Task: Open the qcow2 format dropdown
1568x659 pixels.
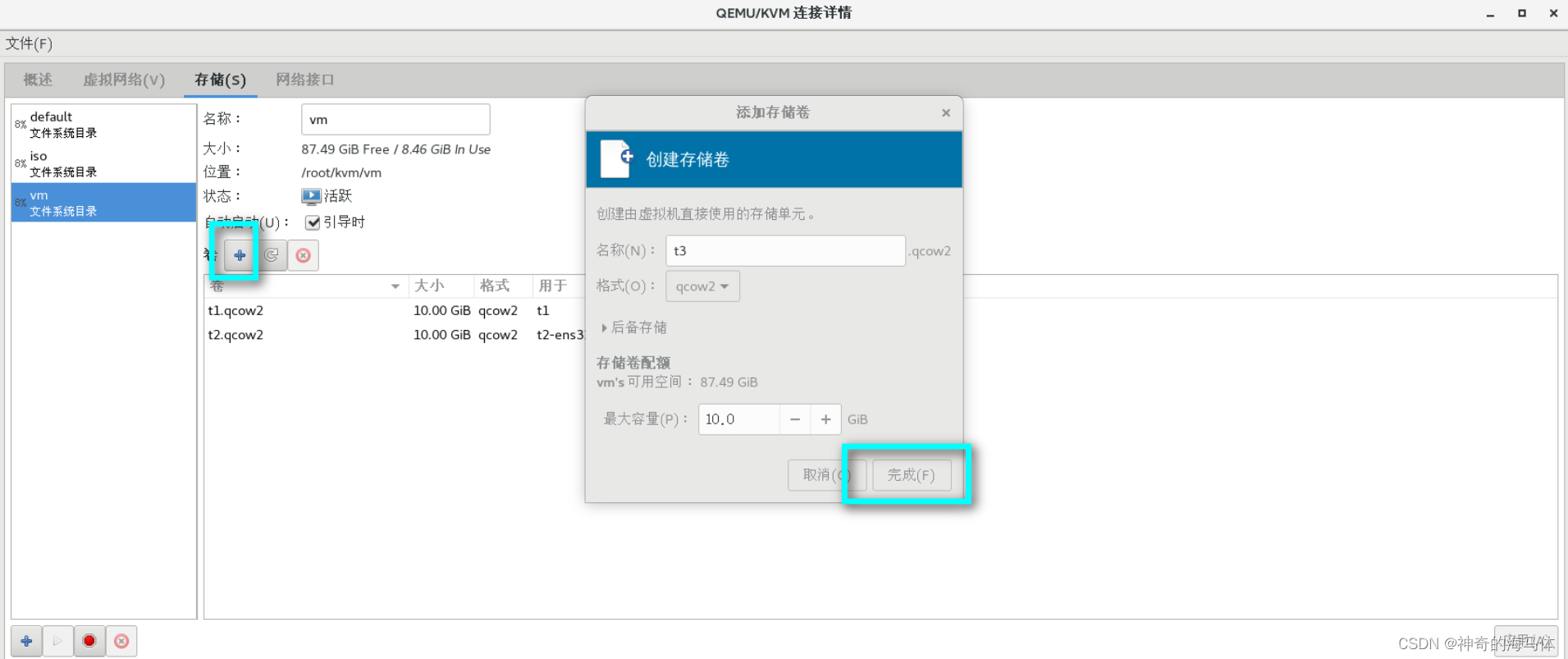Action: 702,286
